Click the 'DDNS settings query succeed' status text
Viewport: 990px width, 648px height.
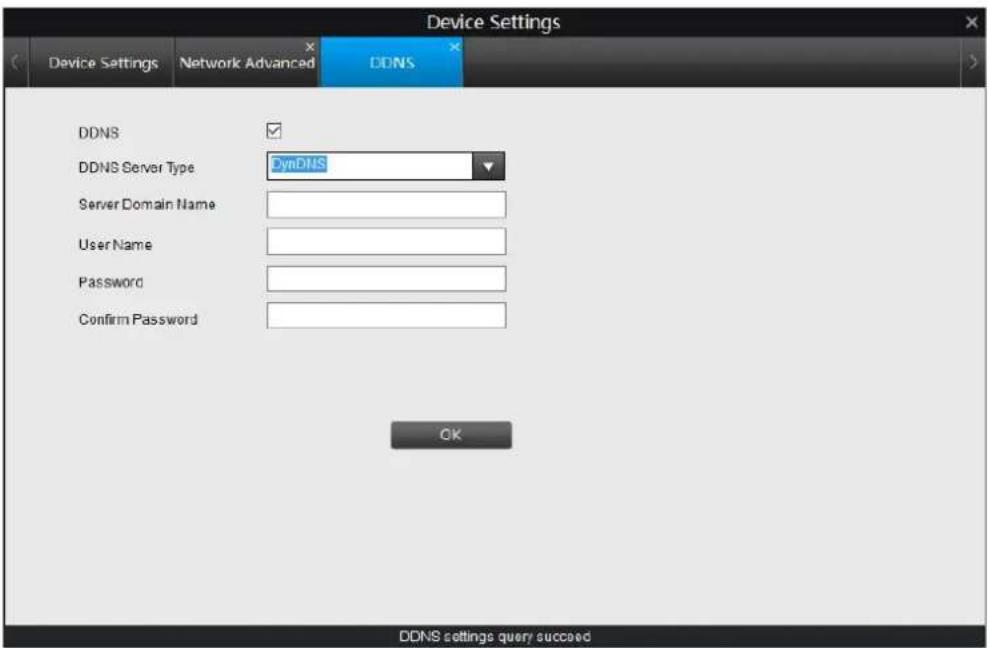click(x=495, y=636)
